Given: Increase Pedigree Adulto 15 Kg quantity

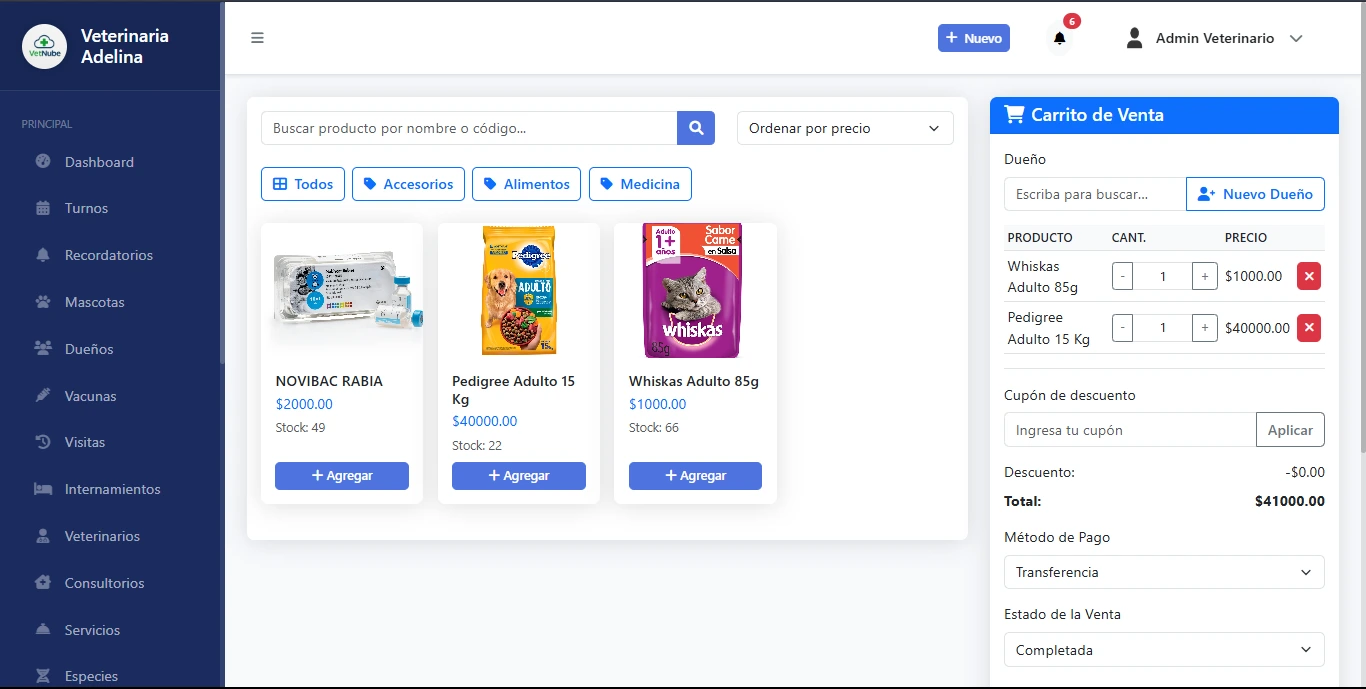Looking at the screenshot, I should [1204, 328].
